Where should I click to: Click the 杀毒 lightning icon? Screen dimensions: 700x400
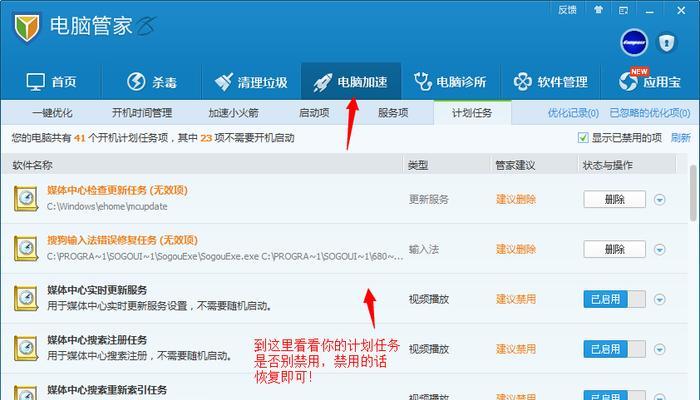click(x=136, y=82)
